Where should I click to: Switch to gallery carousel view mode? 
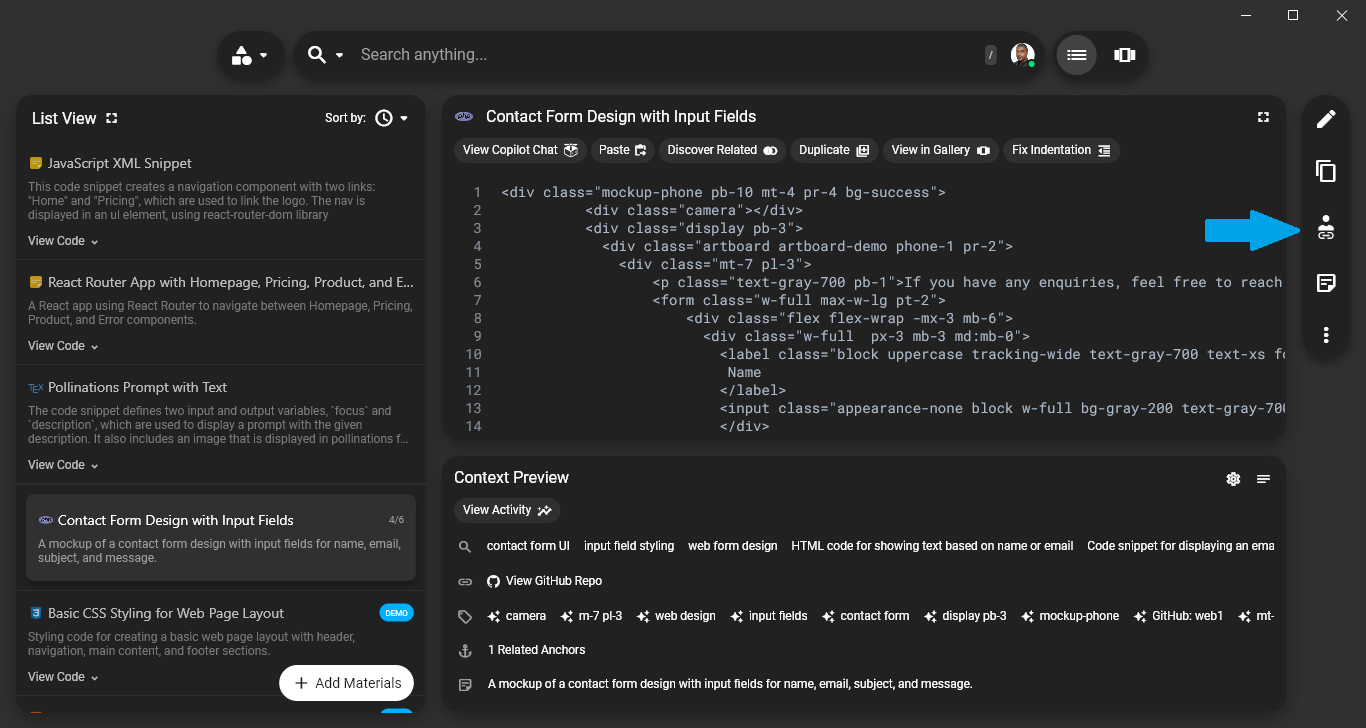coord(1124,55)
